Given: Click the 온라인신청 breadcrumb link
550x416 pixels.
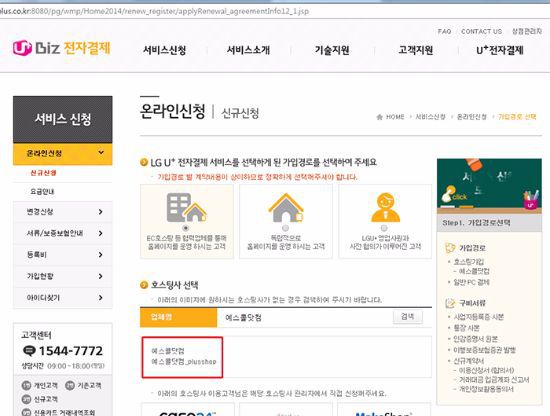Looking at the screenshot, I should click(x=471, y=117).
